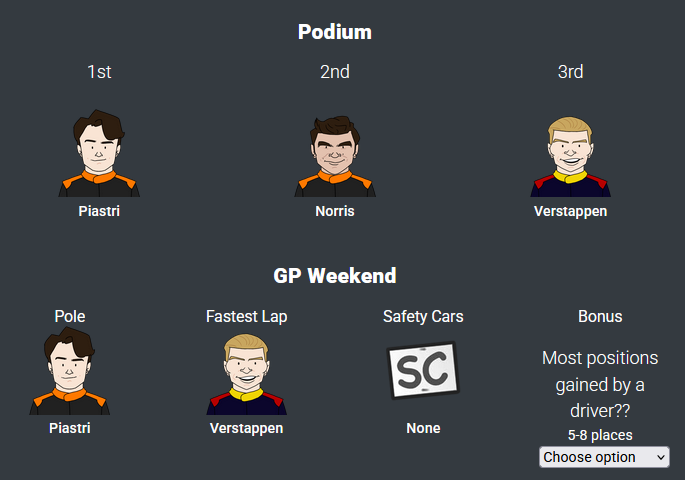Viewport: 685px width, 480px height.
Task: Click the Verstappen name under 3rd place
Action: pyautogui.click(x=570, y=212)
